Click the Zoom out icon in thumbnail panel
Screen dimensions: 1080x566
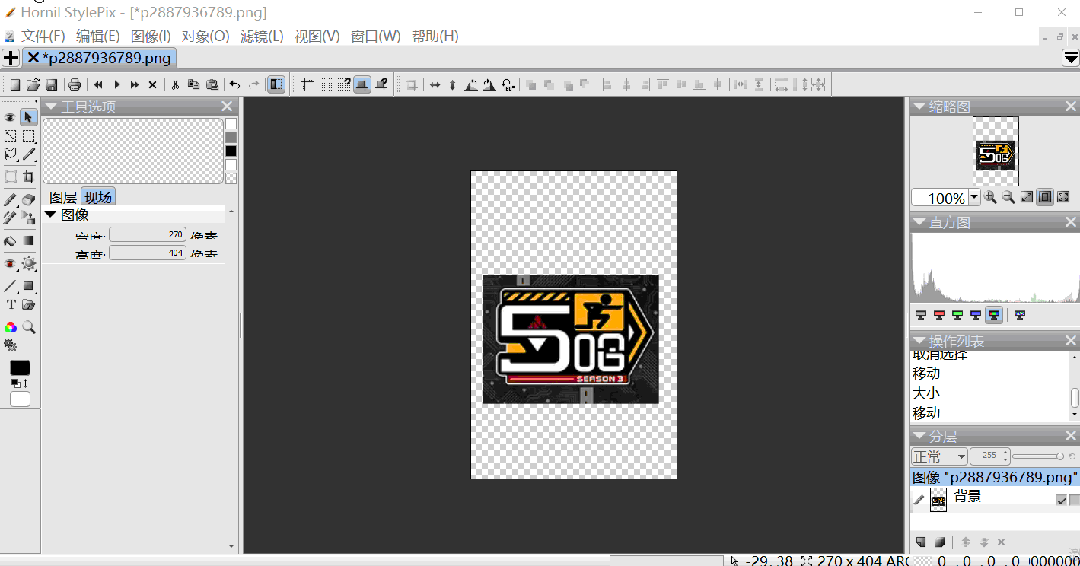tap(1008, 198)
